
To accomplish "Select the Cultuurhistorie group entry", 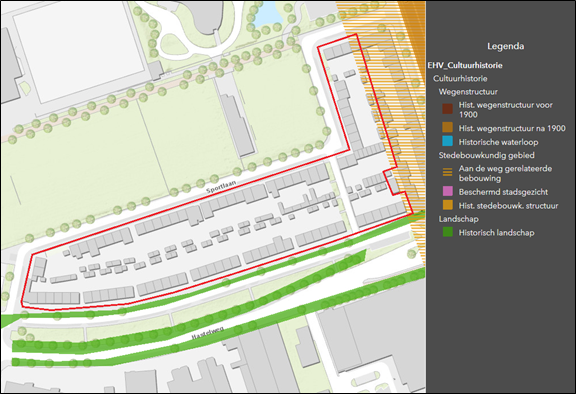I will click(460, 79).
